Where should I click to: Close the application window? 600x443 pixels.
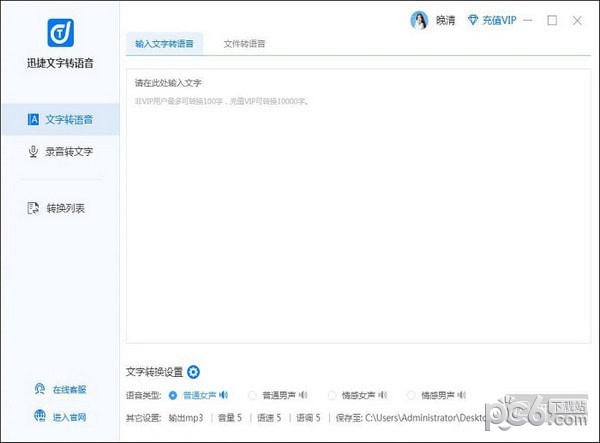coord(577,21)
